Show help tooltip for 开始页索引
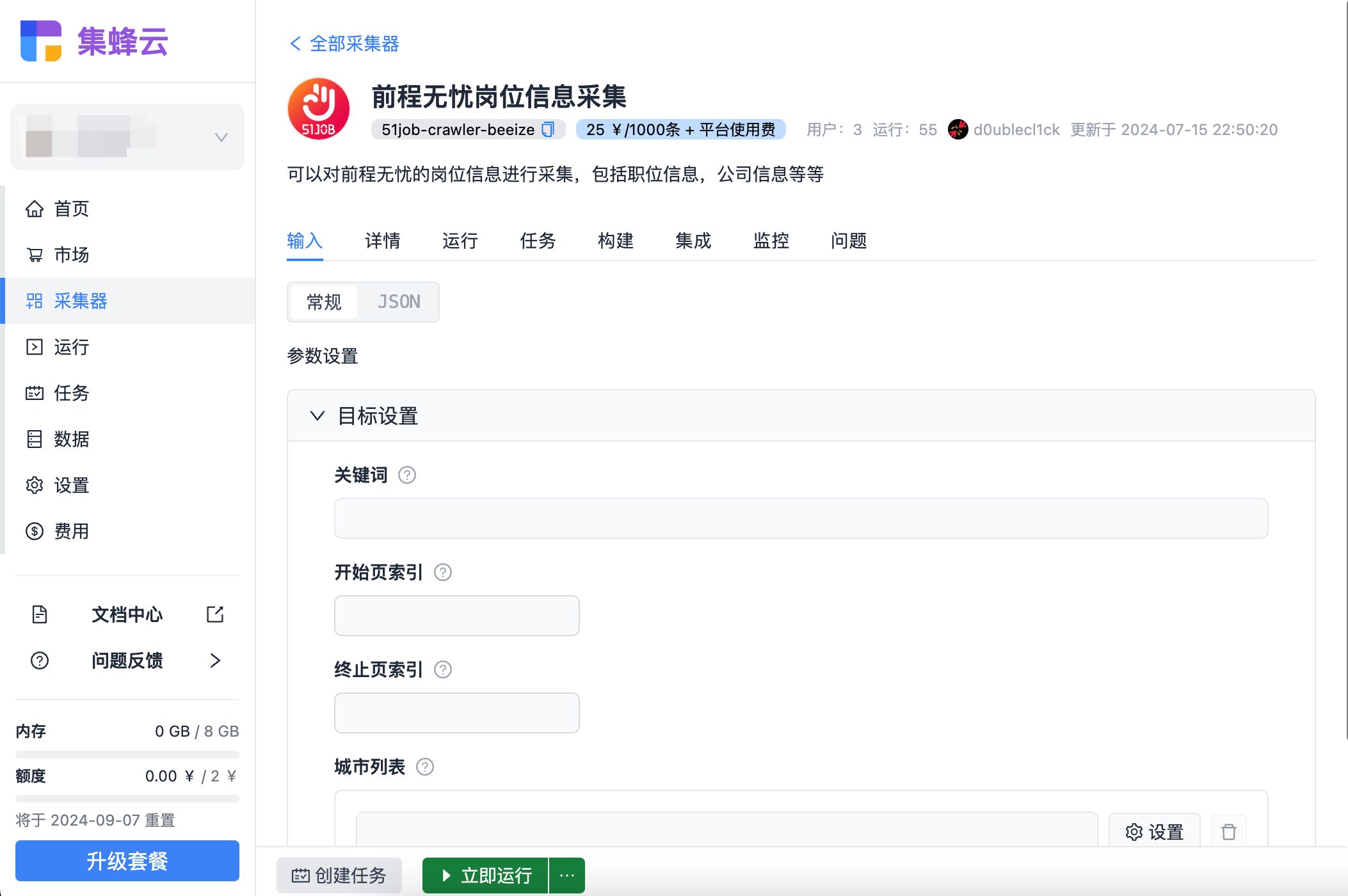 443,572
